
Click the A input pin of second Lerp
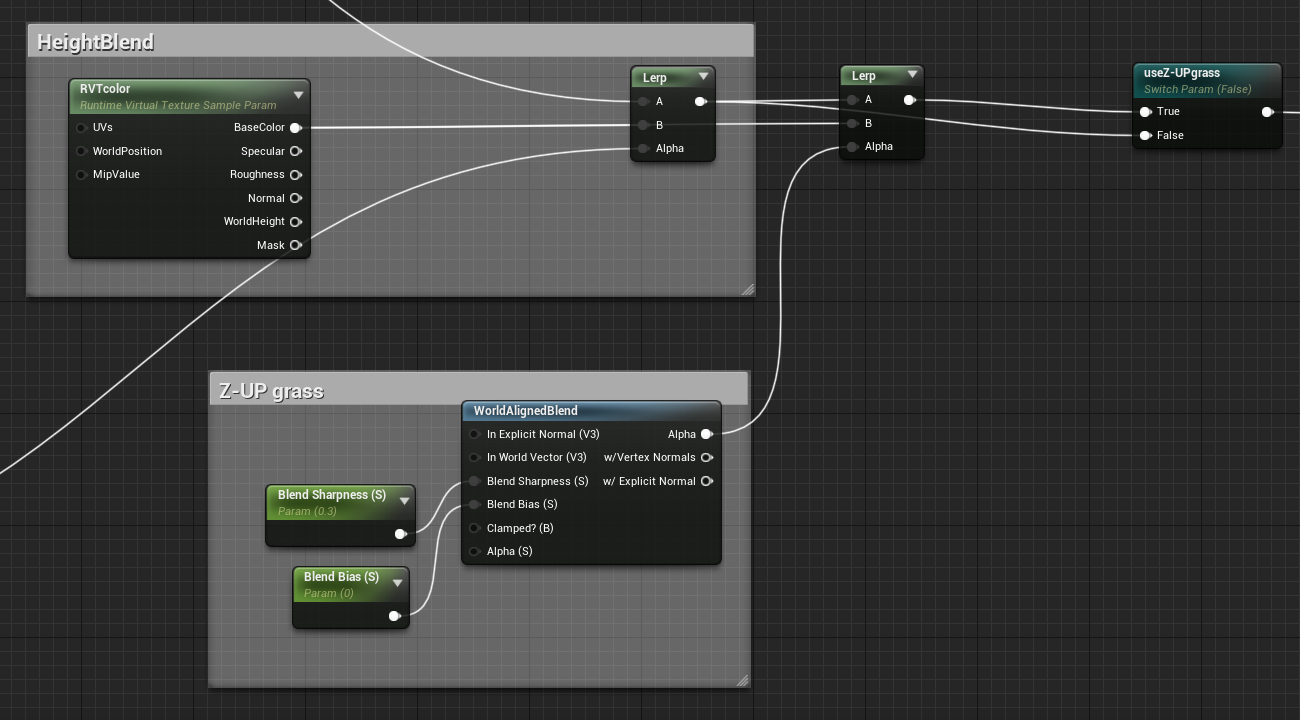852,100
